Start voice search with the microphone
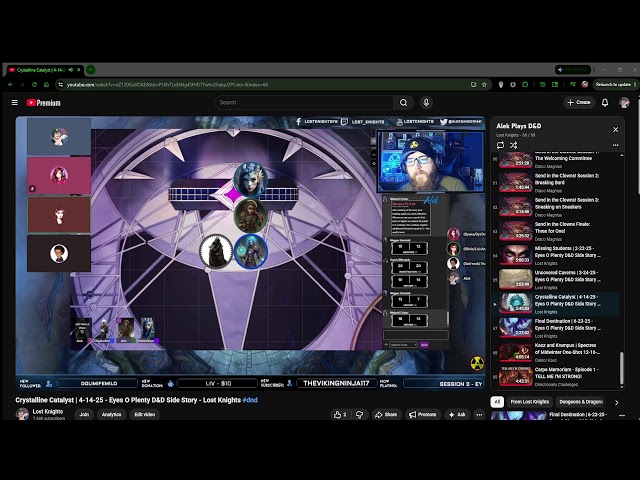The image size is (640, 480). [426, 102]
